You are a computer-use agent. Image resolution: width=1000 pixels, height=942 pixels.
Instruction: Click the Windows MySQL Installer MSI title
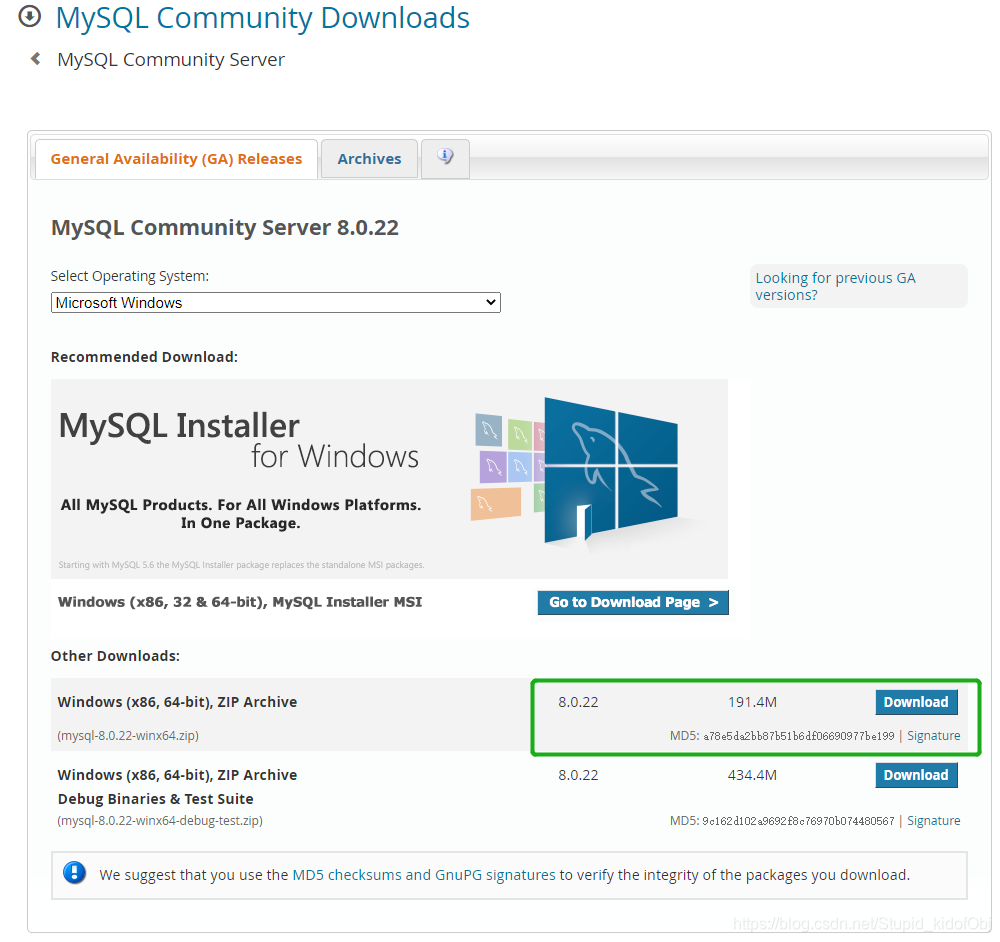pyautogui.click(x=240, y=602)
